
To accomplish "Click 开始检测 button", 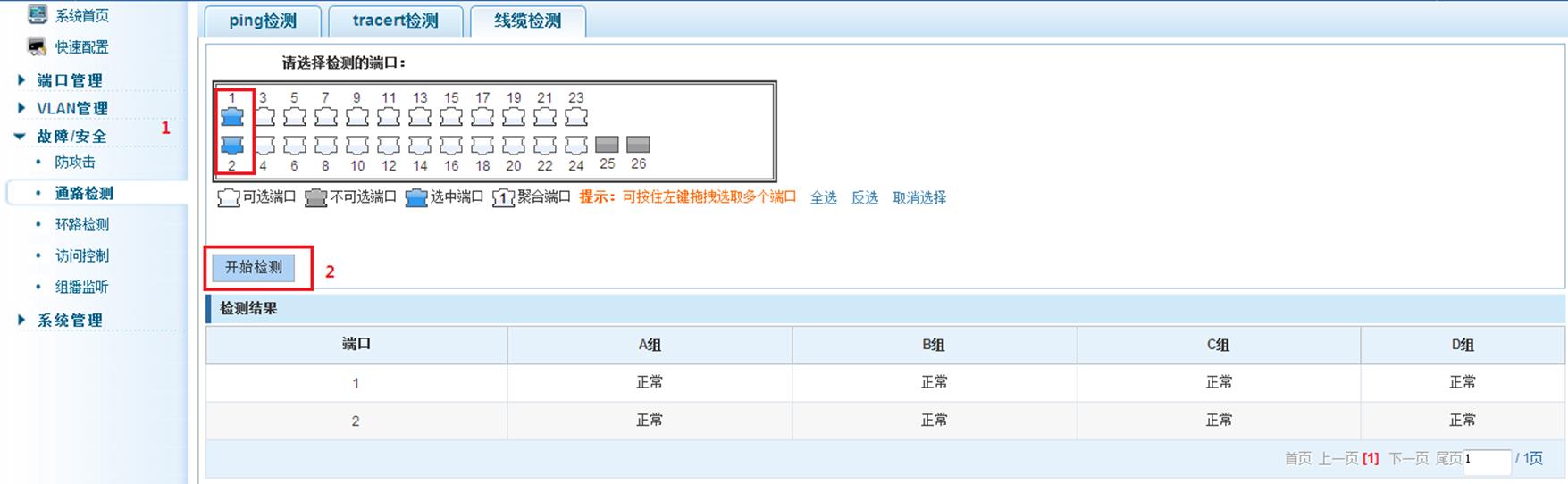I will pyautogui.click(x=254, y=267).
